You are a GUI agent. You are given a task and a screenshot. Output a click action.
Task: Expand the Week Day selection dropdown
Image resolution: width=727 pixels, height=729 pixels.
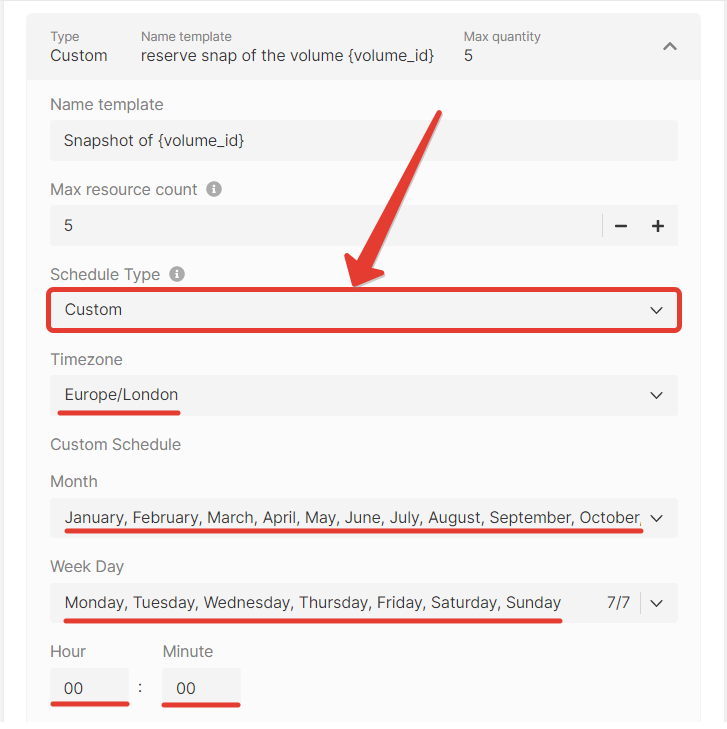coord(364,603)
